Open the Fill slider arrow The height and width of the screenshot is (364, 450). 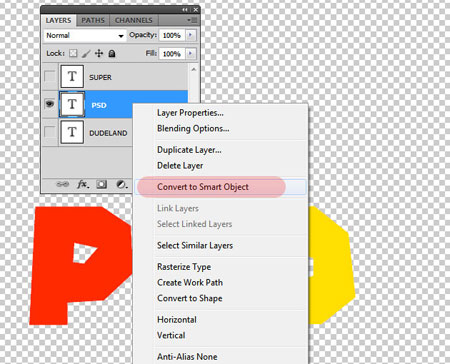[191, 53]
